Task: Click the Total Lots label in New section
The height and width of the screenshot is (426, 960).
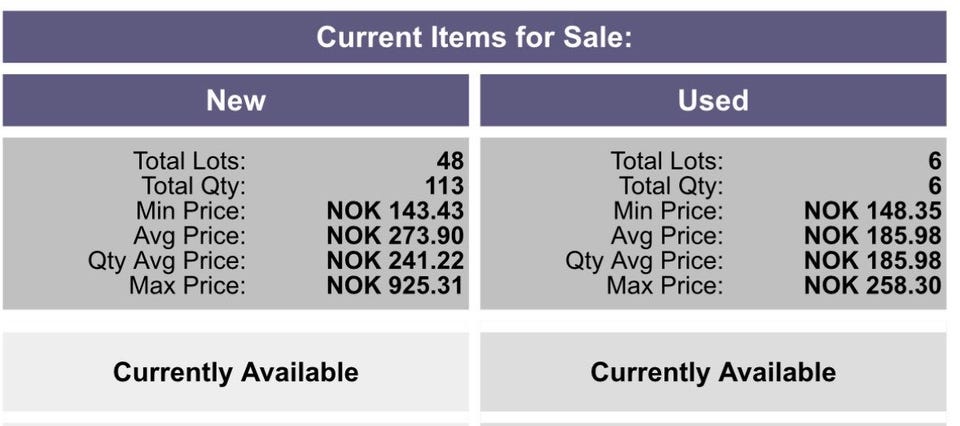Action: coord(189,161)
